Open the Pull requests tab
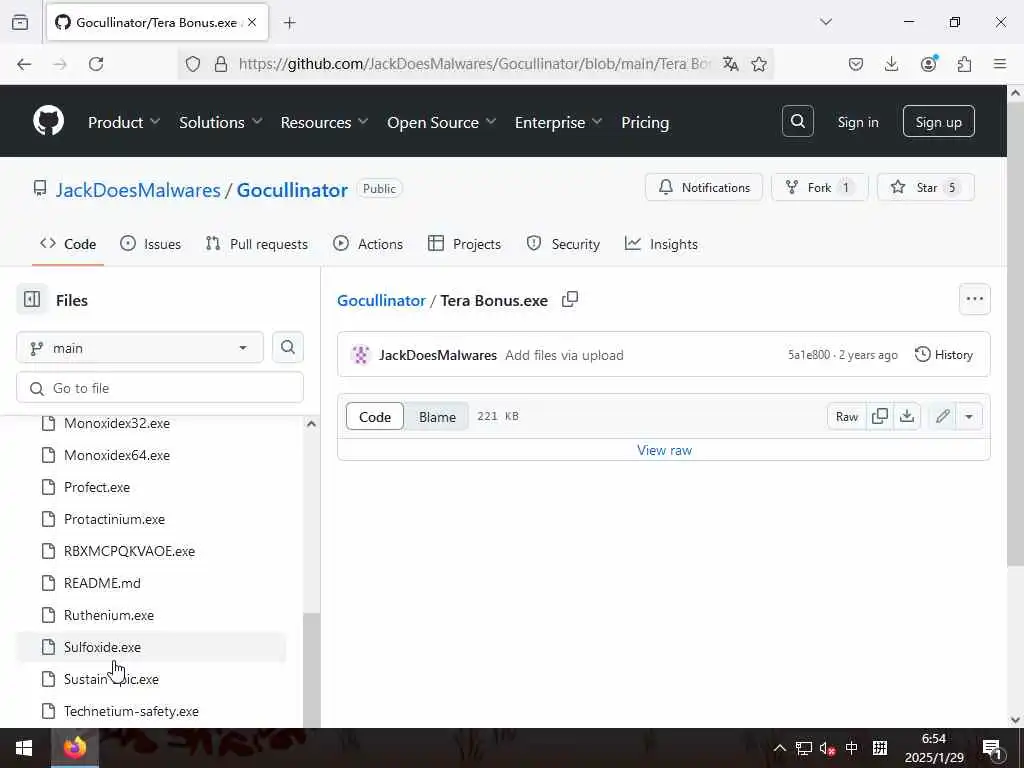The width and height of the screenshot is (1024, 768). tap(257, 244)
